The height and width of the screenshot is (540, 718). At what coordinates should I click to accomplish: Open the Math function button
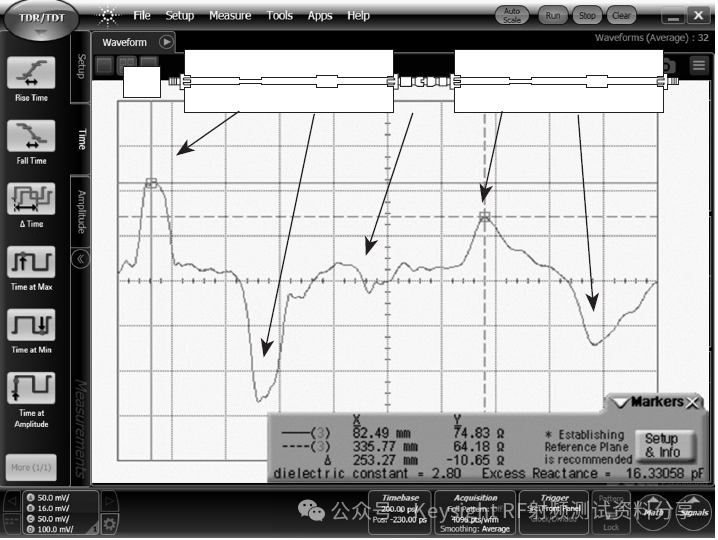653,512
